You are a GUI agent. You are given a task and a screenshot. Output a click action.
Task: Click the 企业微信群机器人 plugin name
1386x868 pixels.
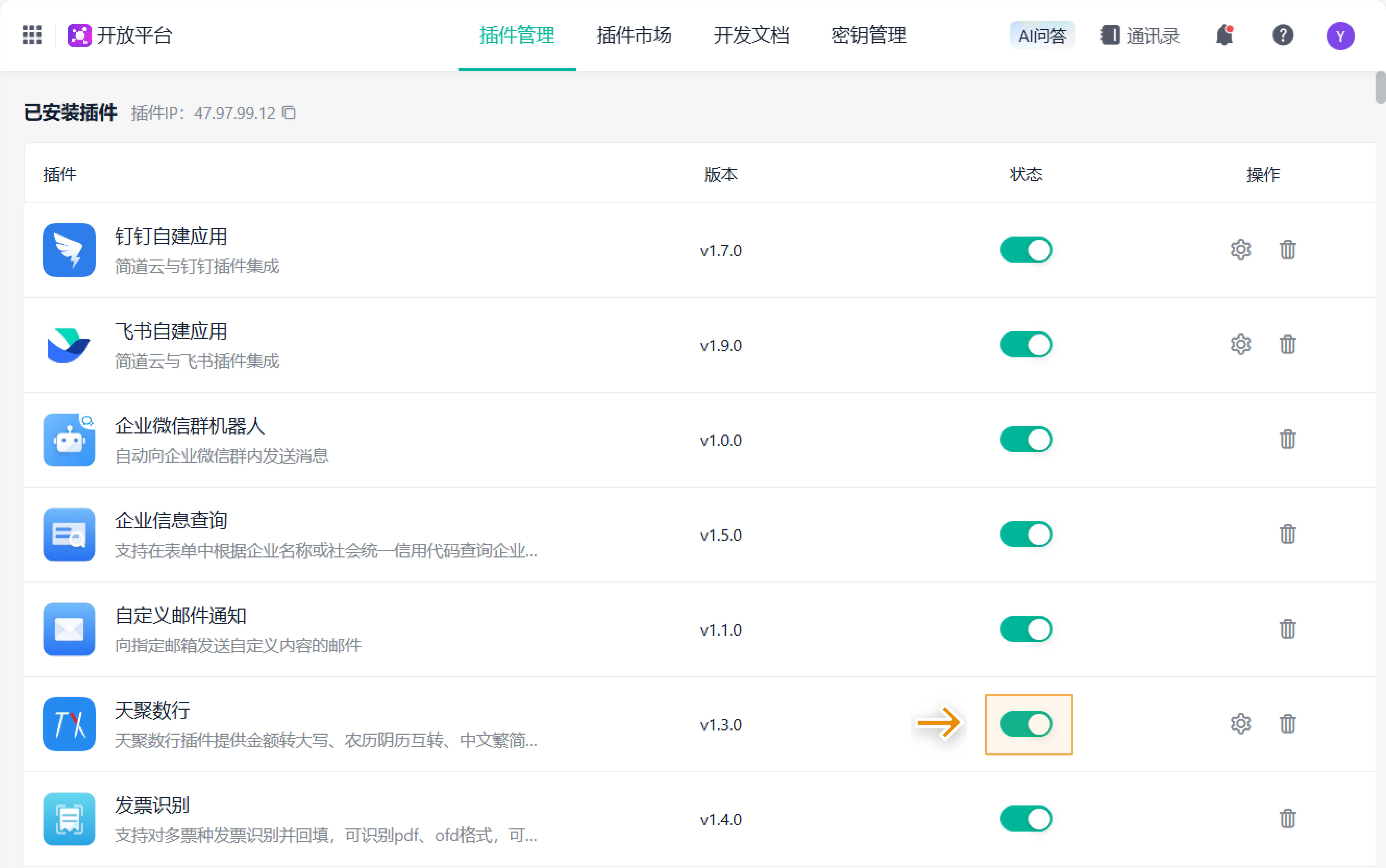(189, 426)
